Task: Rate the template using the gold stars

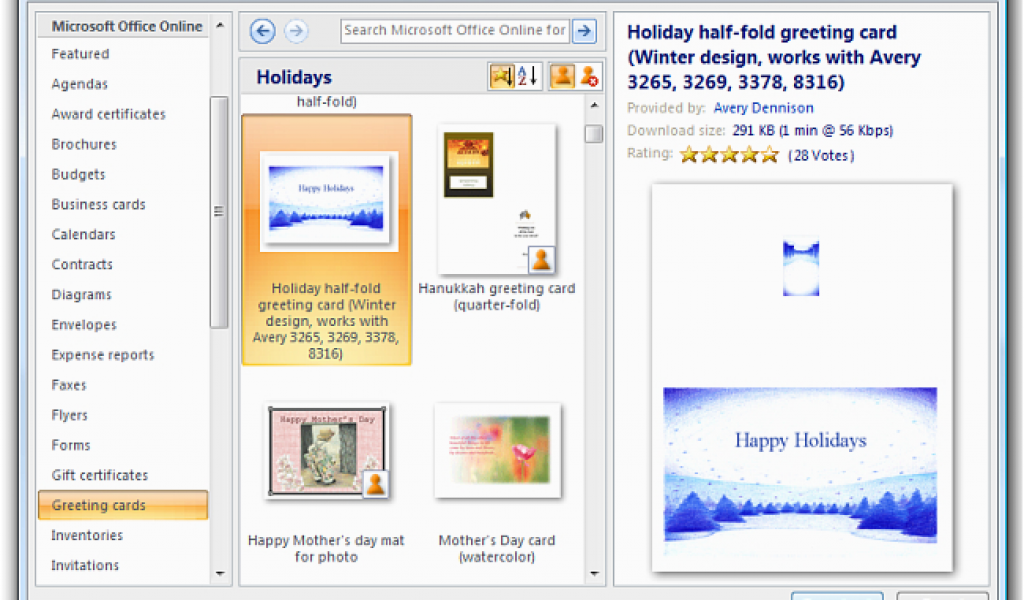Action: click(x=729, y=155)
